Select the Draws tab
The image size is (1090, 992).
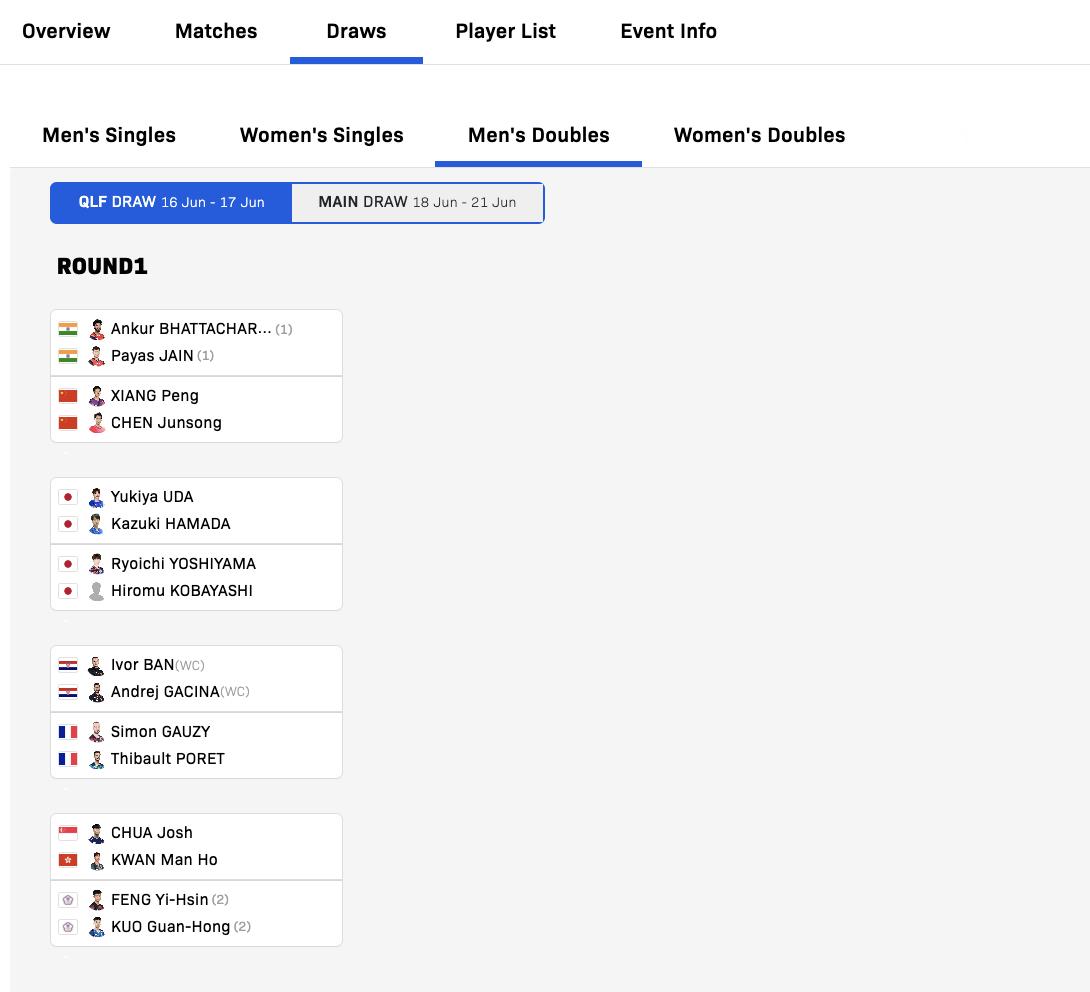coord(356,31)
